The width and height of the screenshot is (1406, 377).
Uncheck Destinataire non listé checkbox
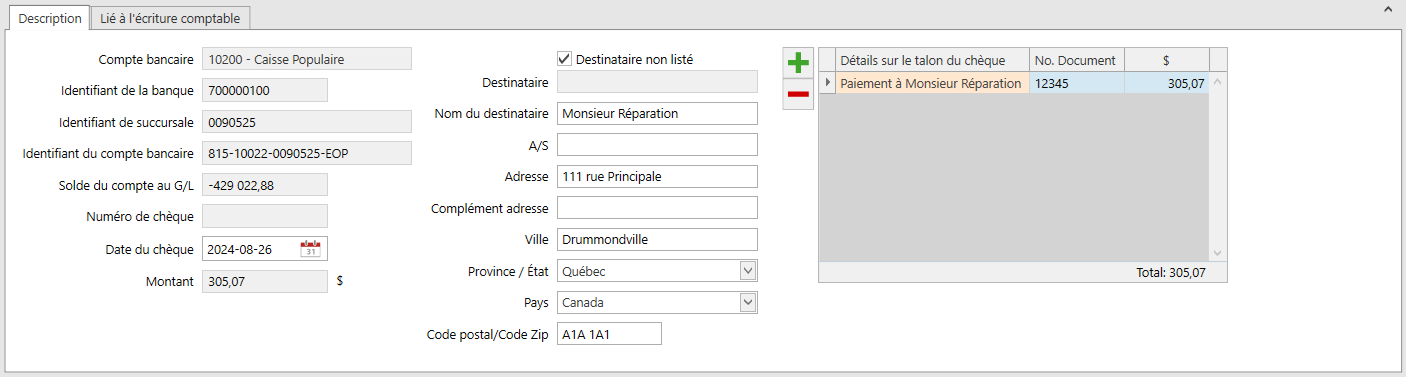pyautogui.click(x=564, y=59)
